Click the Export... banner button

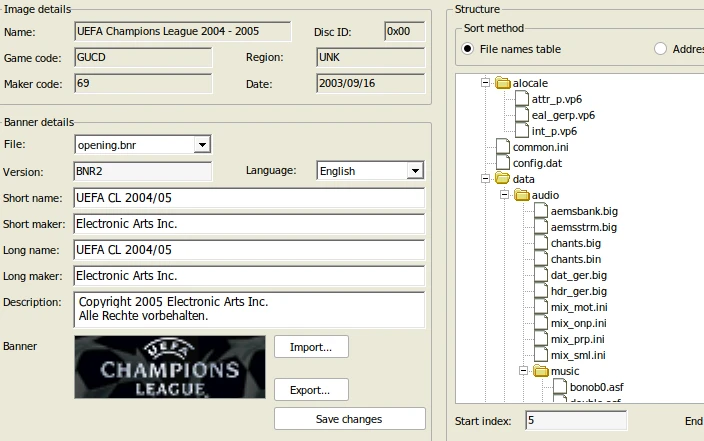[x=311, y=389]
